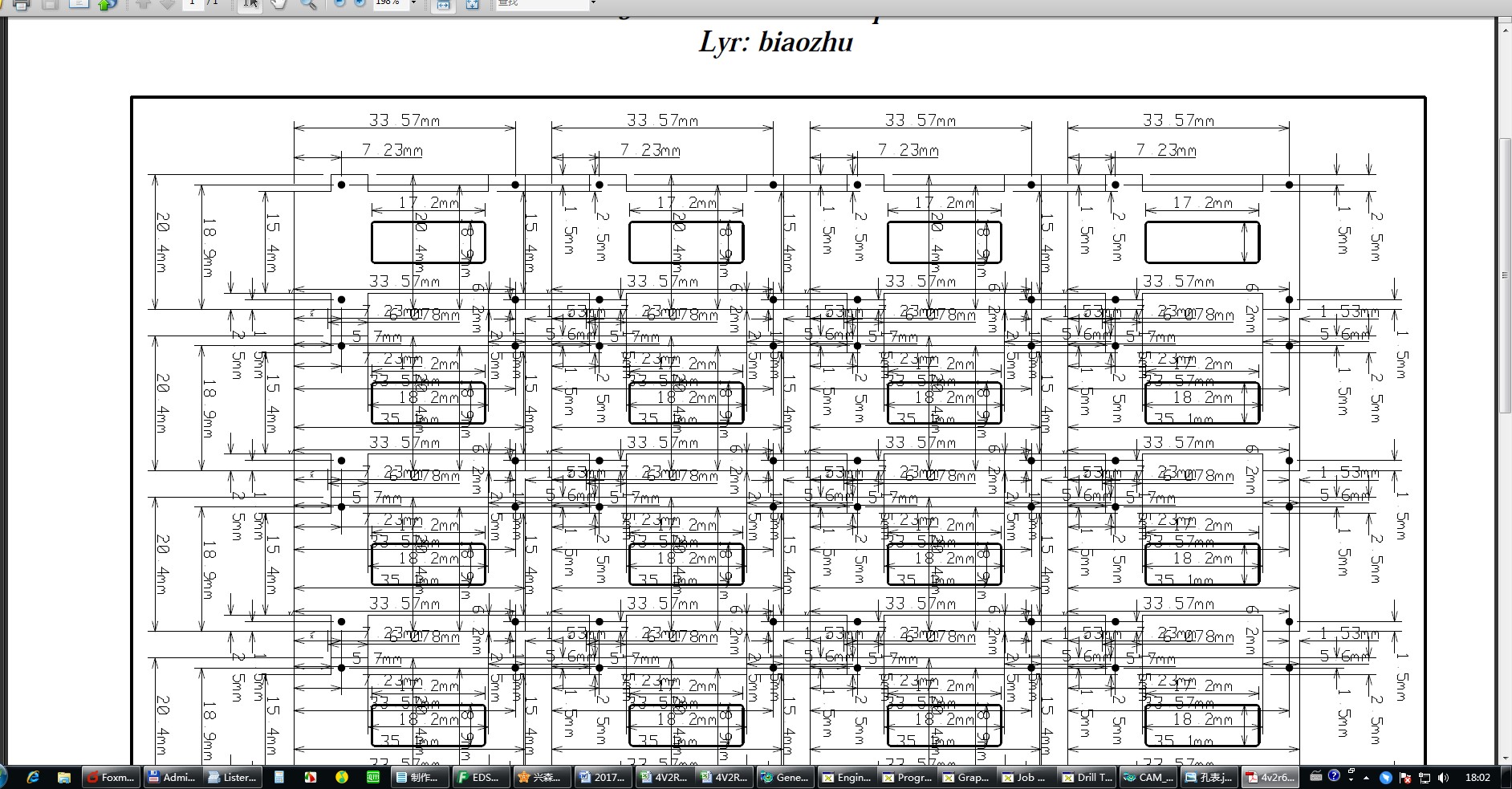
Task: Switch to Gene... Genesis taskbar window
Action: (786, 777)
